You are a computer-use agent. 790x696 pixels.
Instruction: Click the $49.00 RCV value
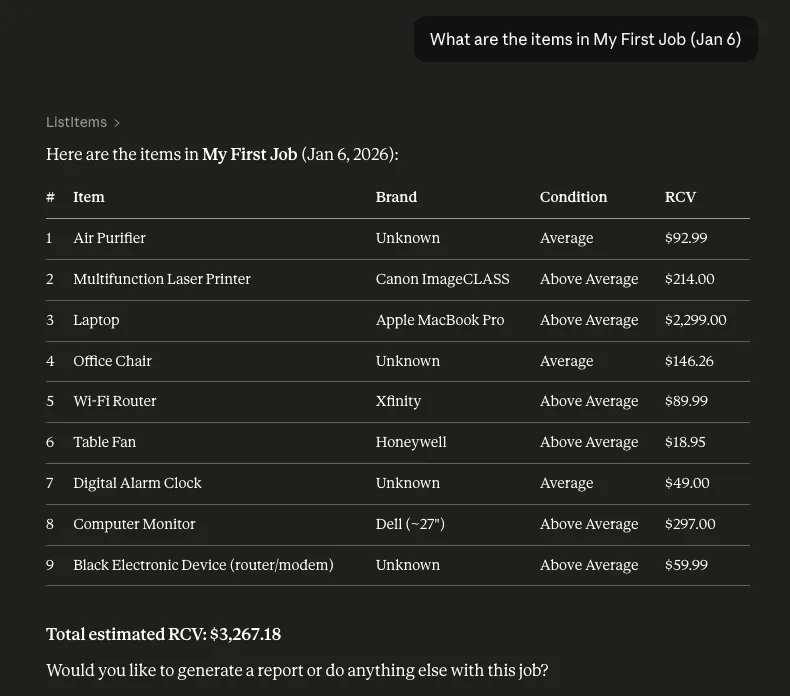point(687,483)
